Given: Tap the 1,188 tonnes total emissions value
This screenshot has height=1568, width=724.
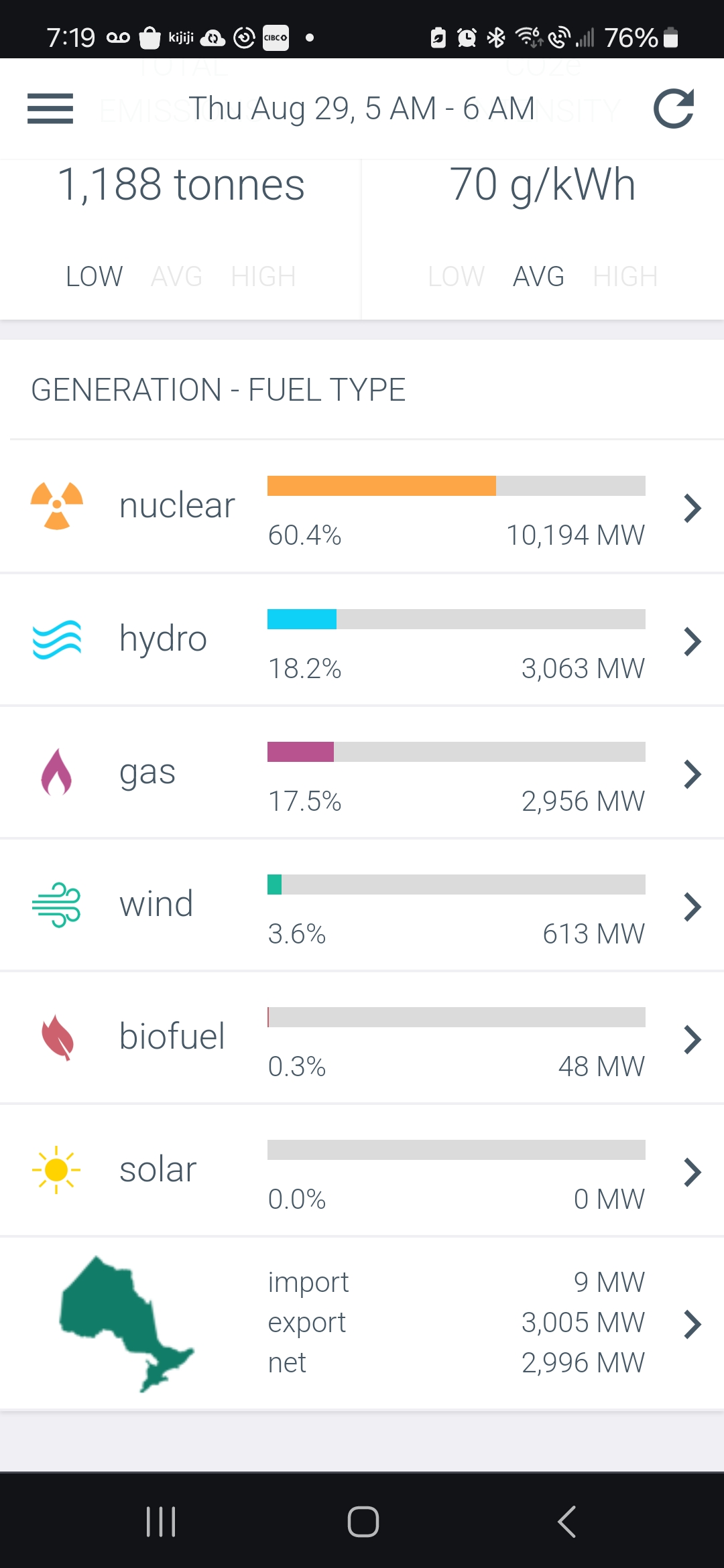Looking at the screenshot, I should [x=181, y=185].
